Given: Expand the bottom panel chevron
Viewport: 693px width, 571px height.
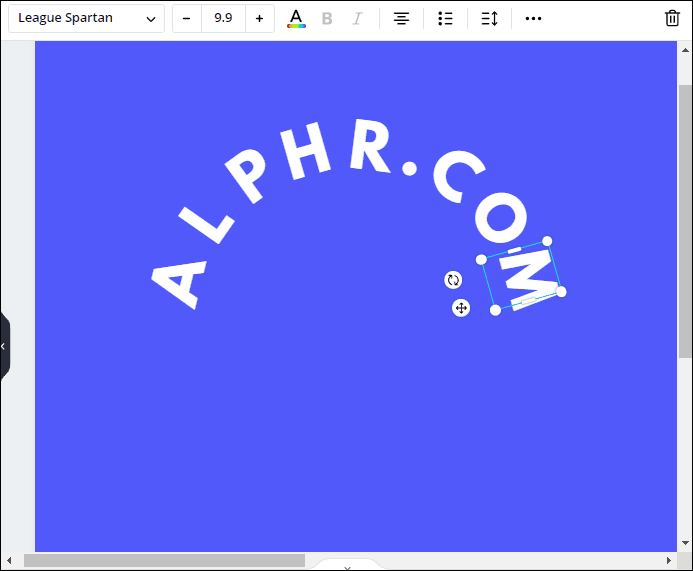Looking at the screenshot, I should (347, 567).
